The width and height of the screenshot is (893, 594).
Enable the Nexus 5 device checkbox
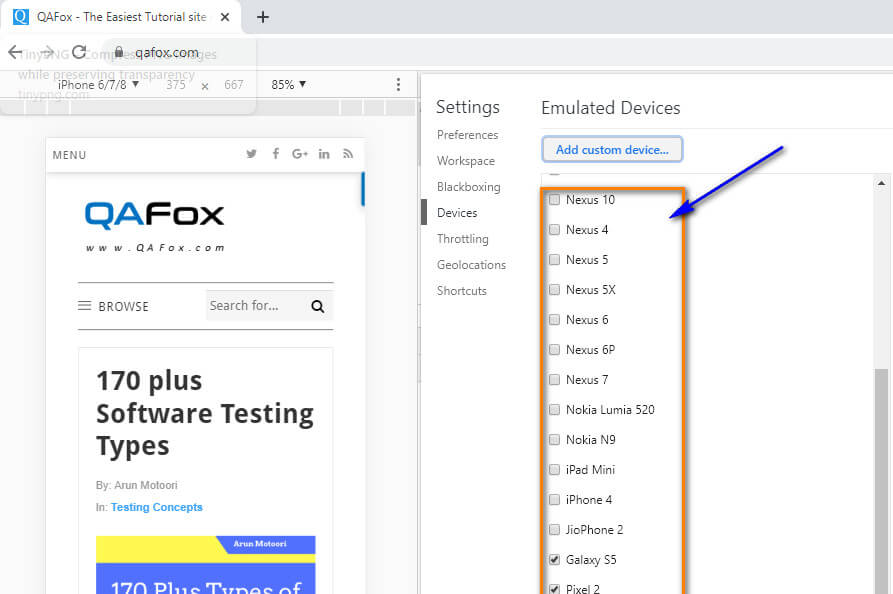pyautogui.click(x=554, y=260)
